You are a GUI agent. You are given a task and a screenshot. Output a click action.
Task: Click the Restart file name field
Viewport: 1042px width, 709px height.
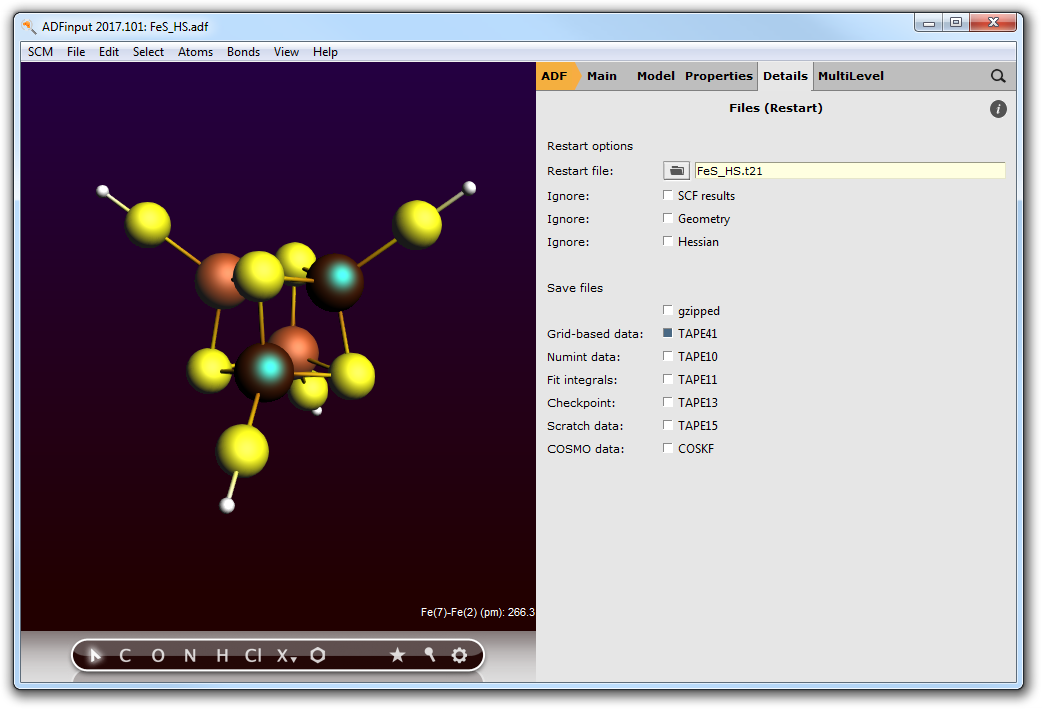click(850, 171)
